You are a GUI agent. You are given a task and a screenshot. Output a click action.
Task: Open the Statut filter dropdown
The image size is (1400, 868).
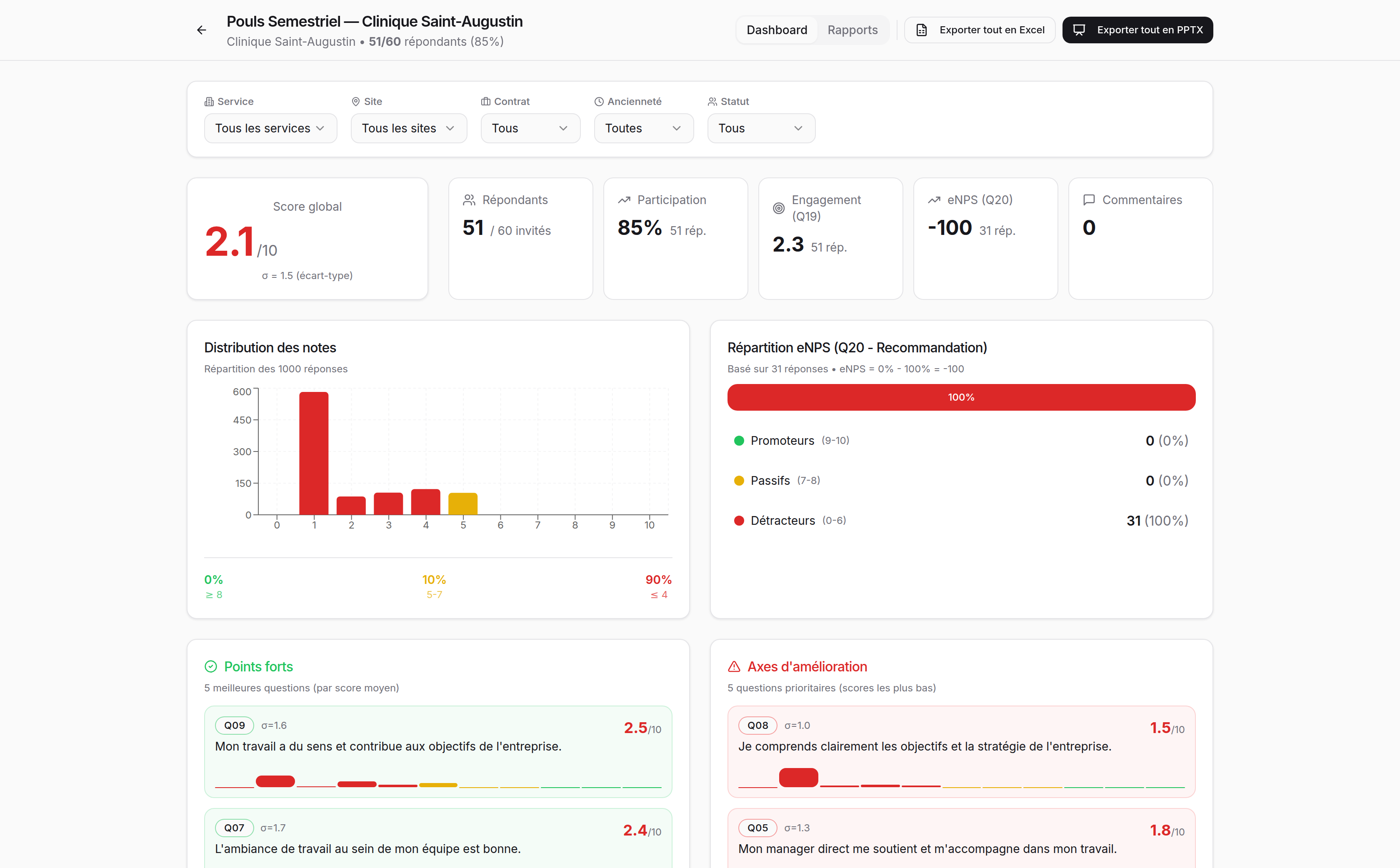(761, 128)
